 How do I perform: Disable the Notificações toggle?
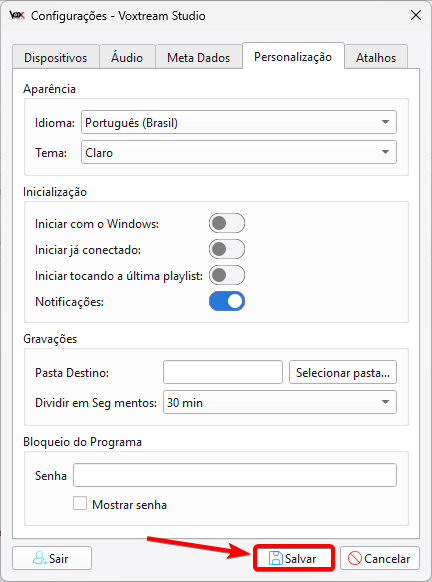point(227,301)
